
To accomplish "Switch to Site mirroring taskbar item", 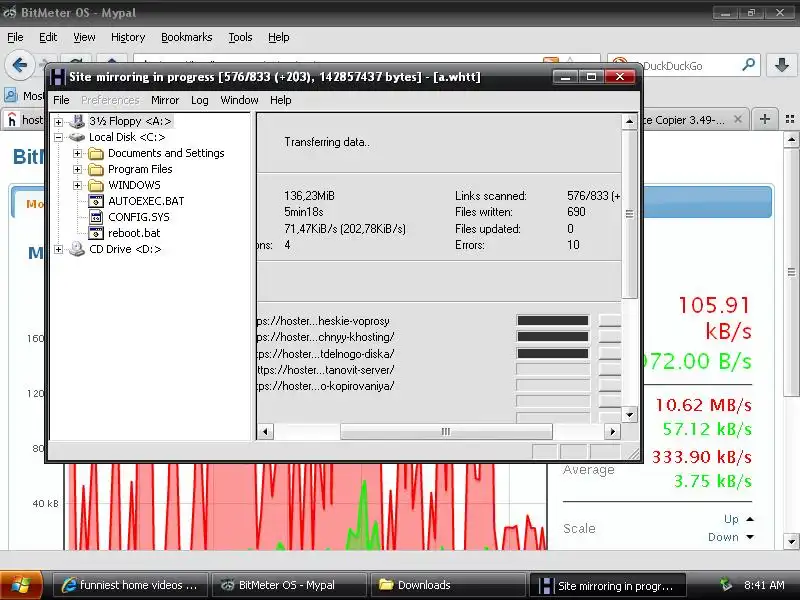I will point(606,585).
